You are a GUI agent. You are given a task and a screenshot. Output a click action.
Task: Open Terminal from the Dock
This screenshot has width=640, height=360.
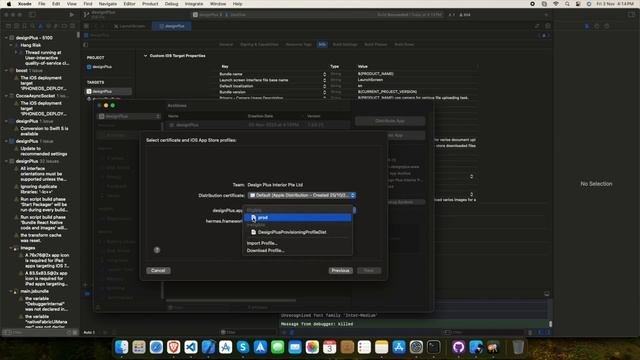(x=433, y=347)
